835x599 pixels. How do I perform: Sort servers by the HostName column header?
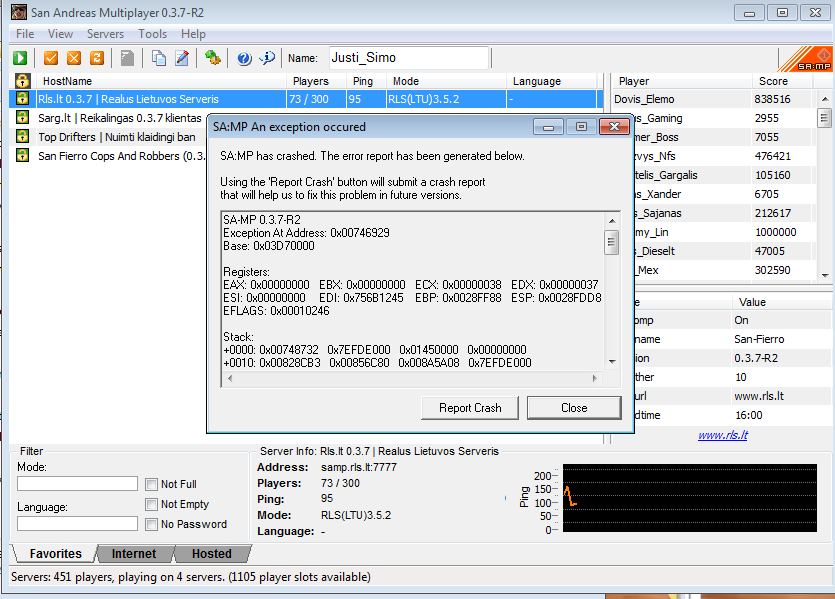pyautogui.click(x=161, y=81)
